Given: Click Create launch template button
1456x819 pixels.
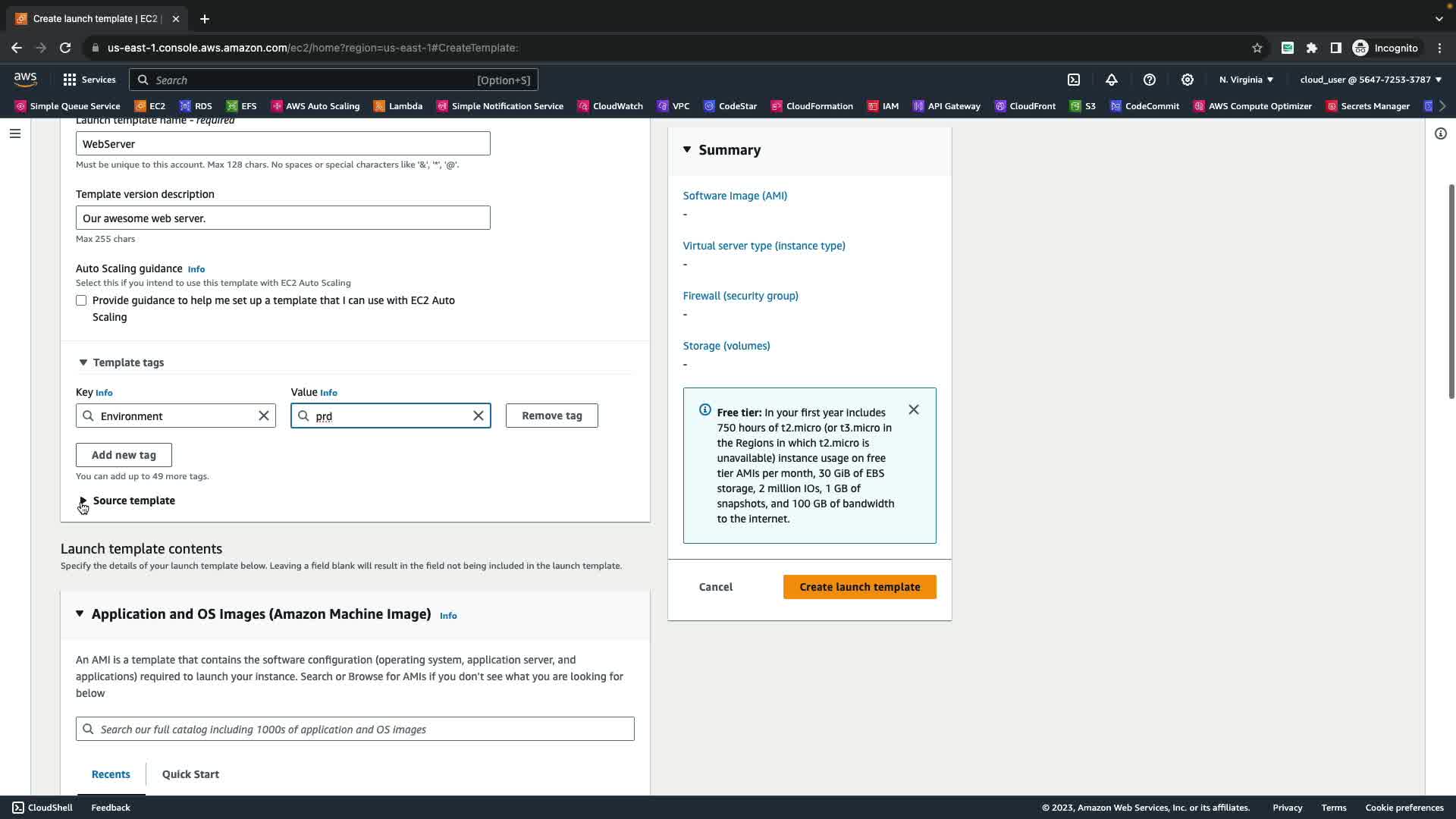Looking at the screenshot, I should (859, 587).
